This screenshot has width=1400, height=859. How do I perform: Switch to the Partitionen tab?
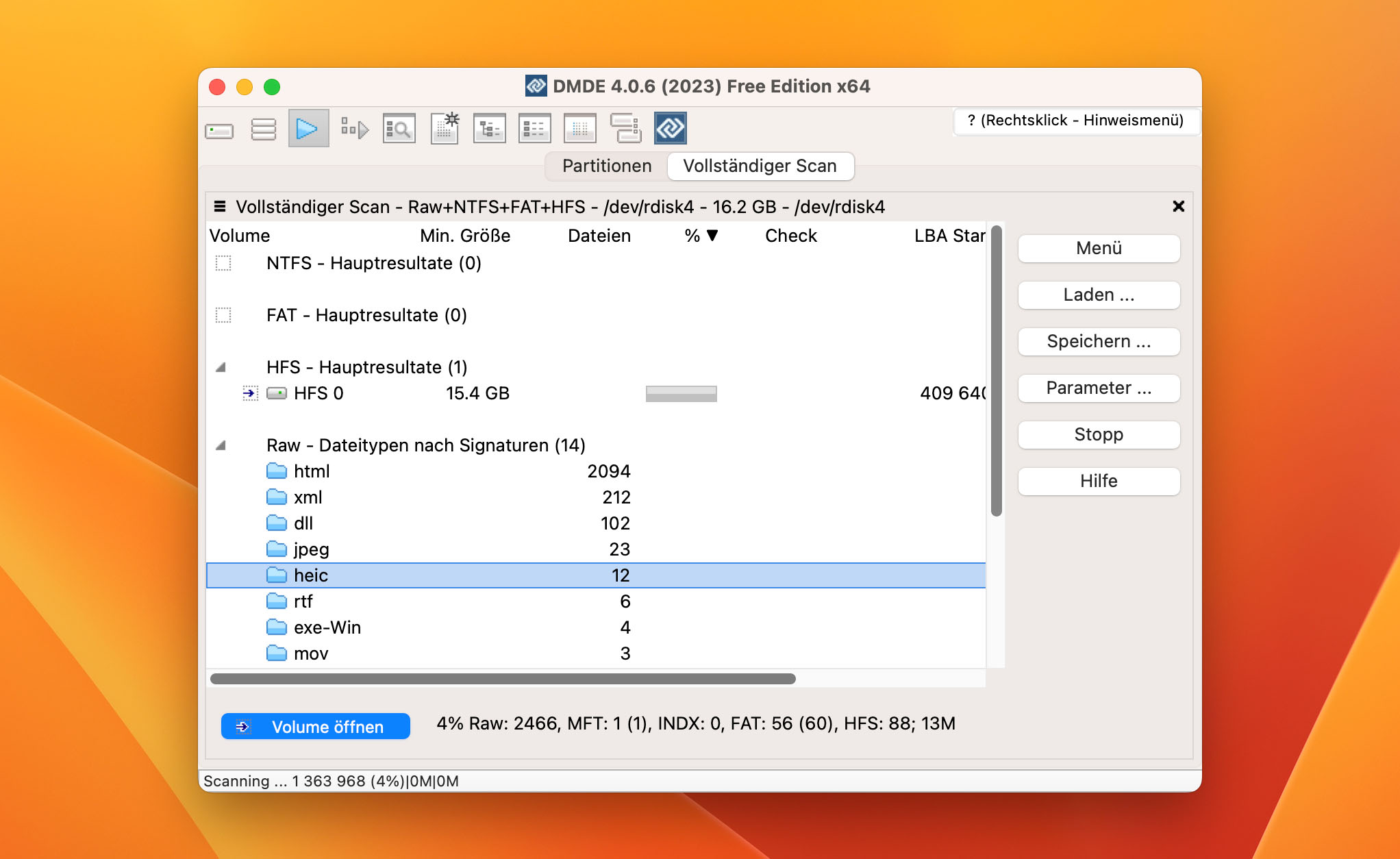click(607, 166)
